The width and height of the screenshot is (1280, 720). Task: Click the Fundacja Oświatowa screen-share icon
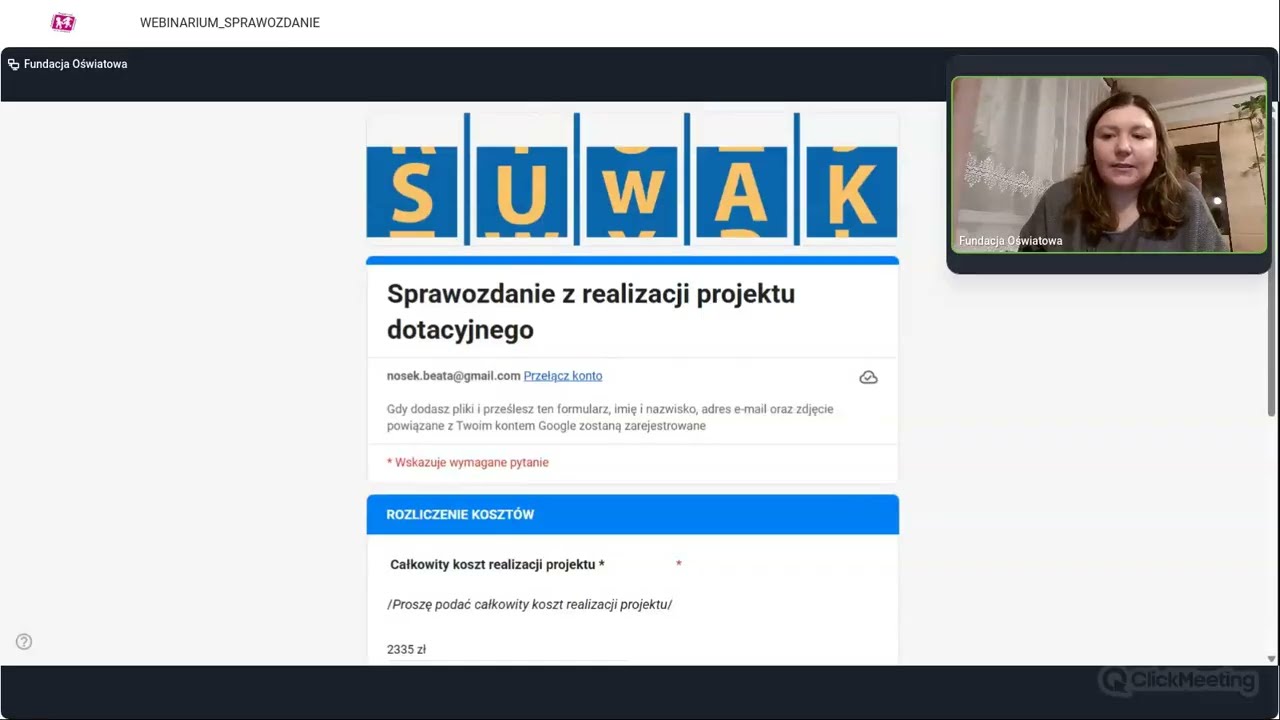(13, 64)
